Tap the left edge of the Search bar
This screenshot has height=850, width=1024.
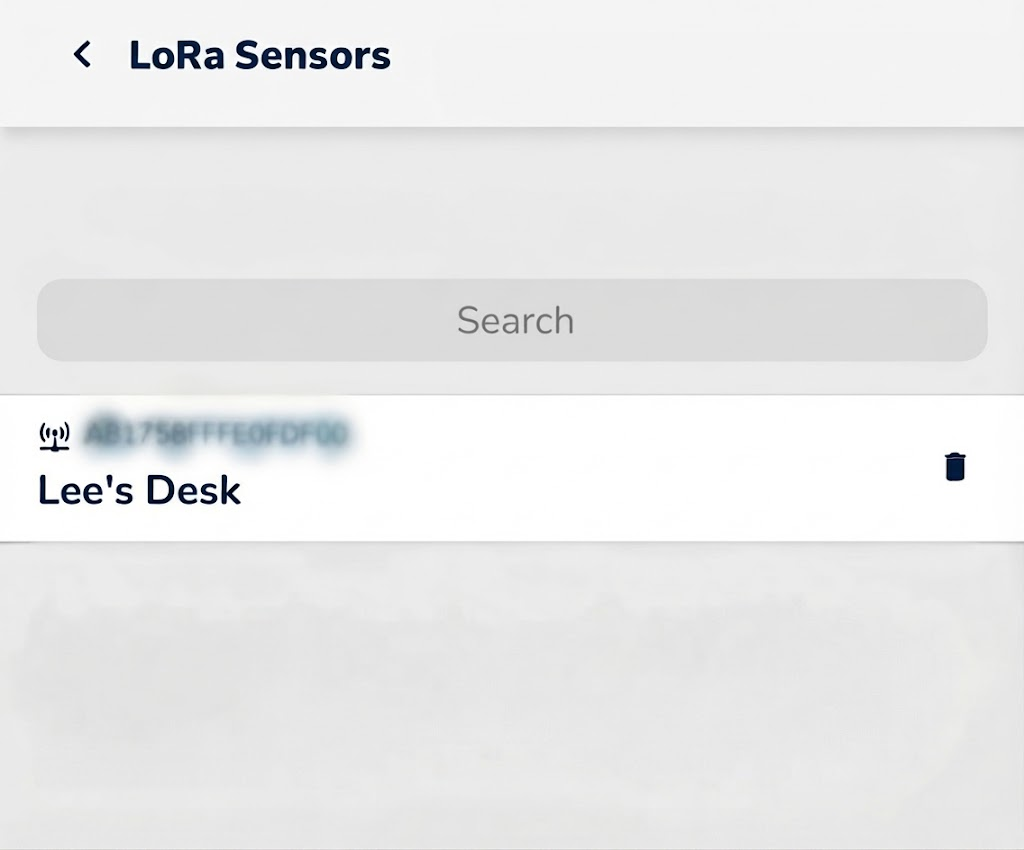coord(78,320)
